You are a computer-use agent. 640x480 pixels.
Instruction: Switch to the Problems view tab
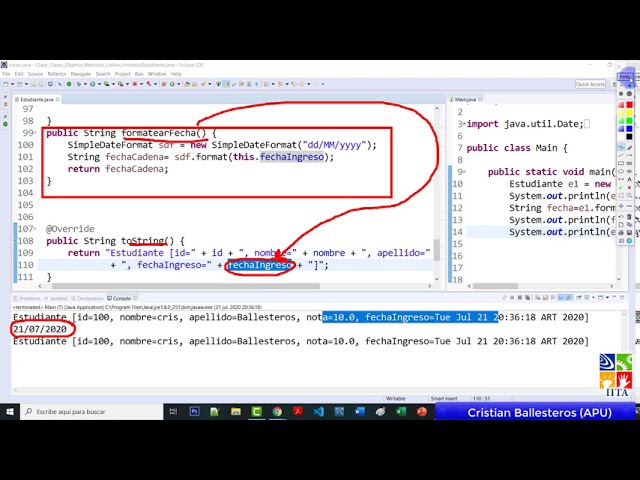27,298
